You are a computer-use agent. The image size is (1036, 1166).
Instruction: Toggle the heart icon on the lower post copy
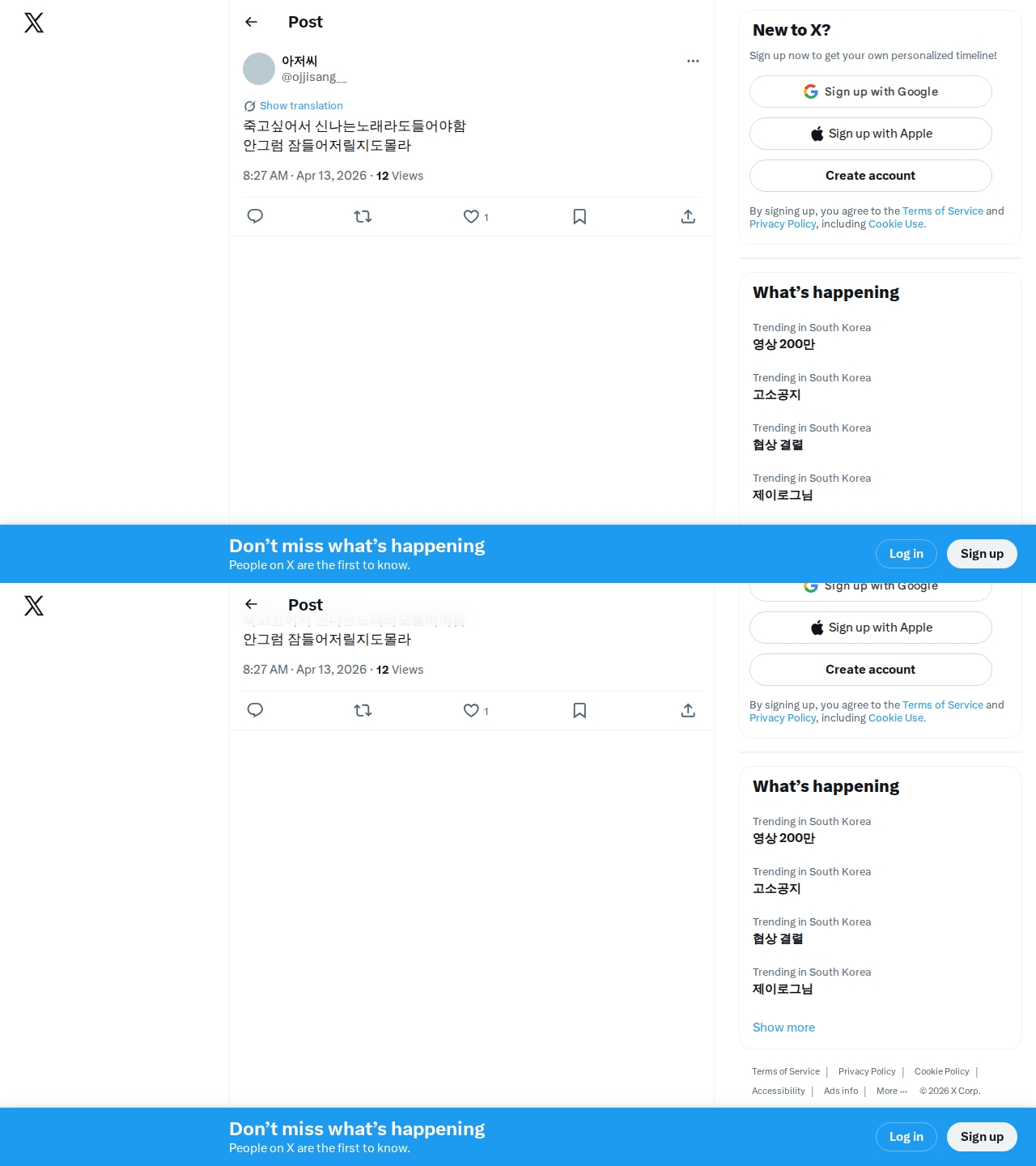point(471,710)
